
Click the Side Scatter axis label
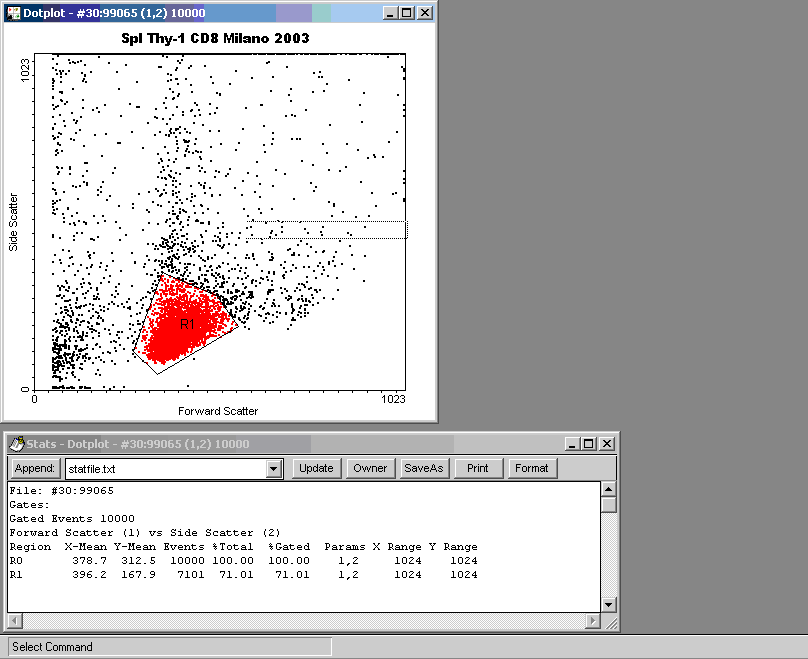(15, 220)
